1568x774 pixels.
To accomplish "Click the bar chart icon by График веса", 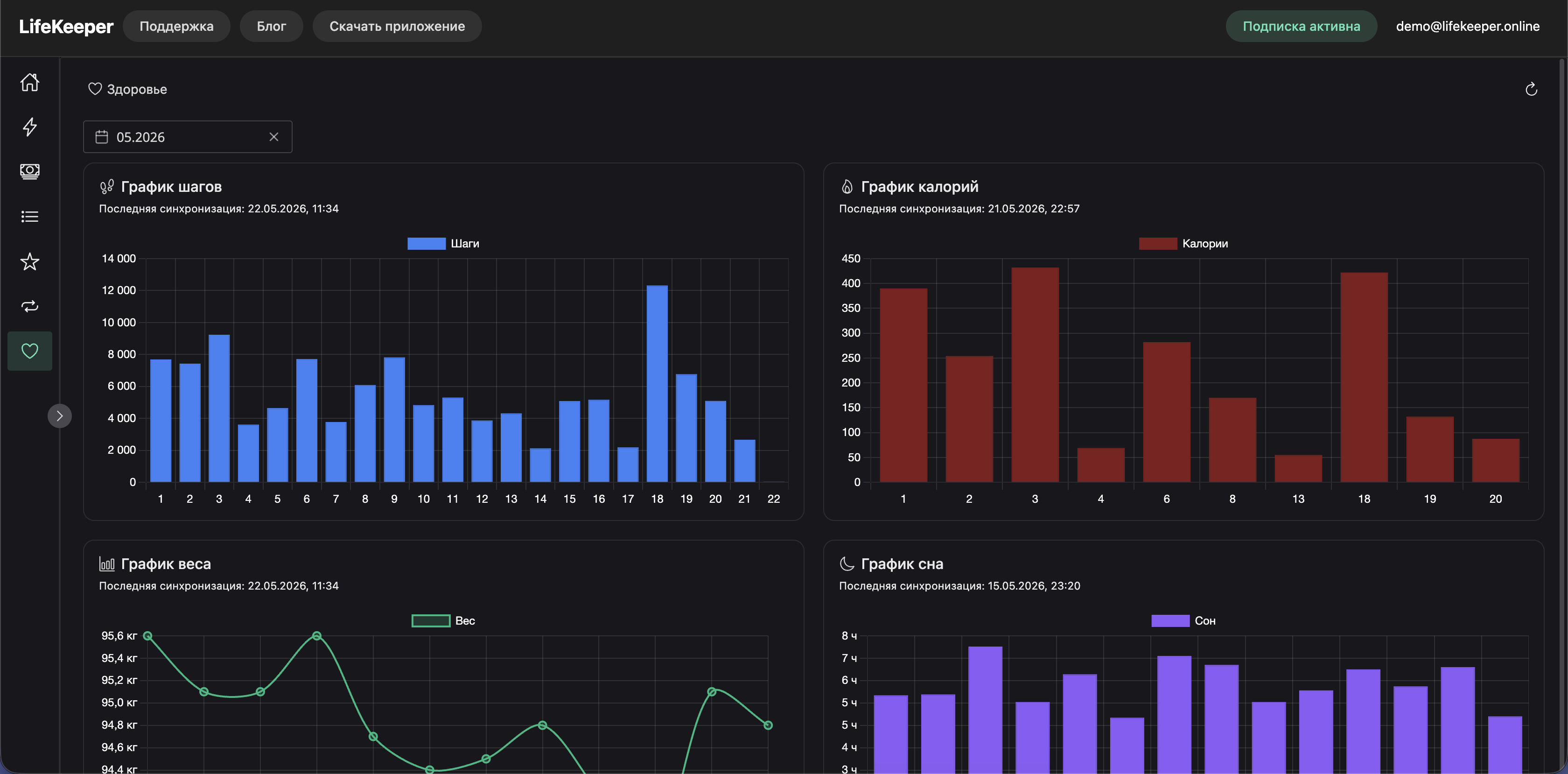I will [x=106, y=564].
